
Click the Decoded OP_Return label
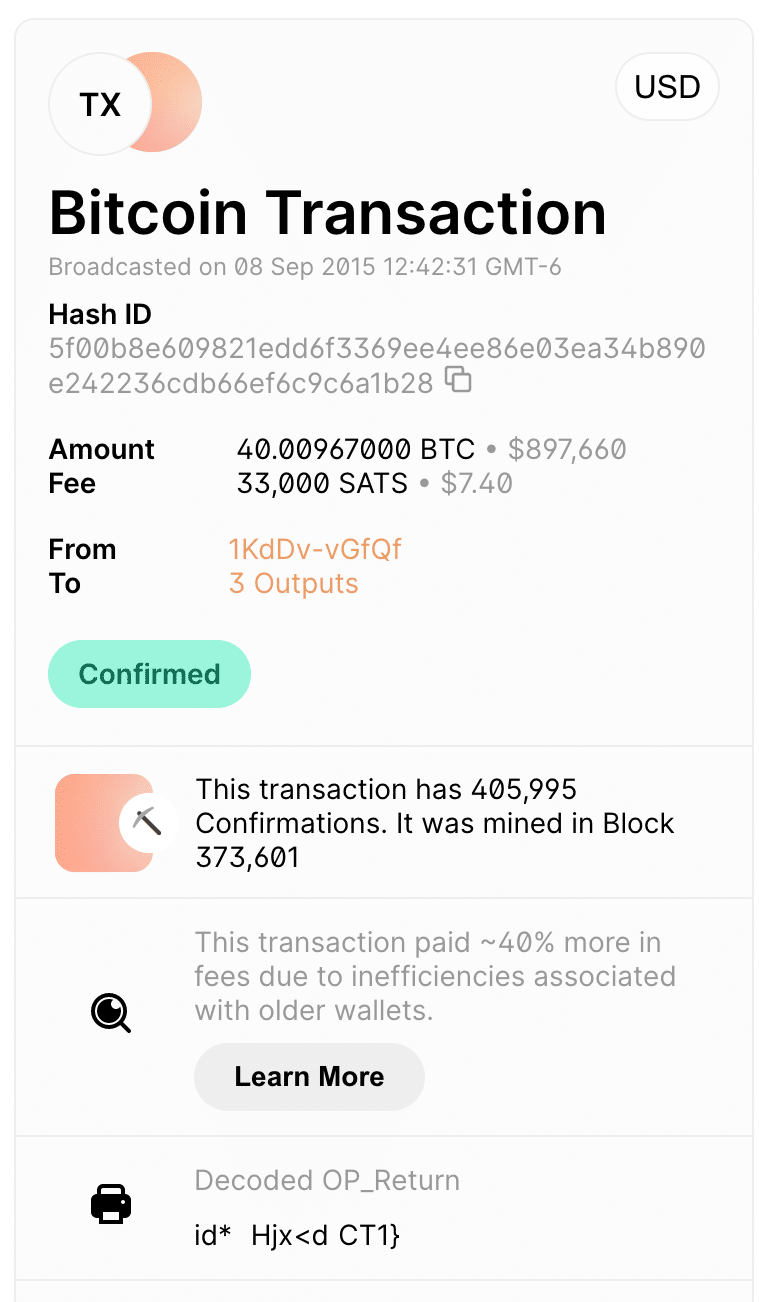click(327, 1180)
